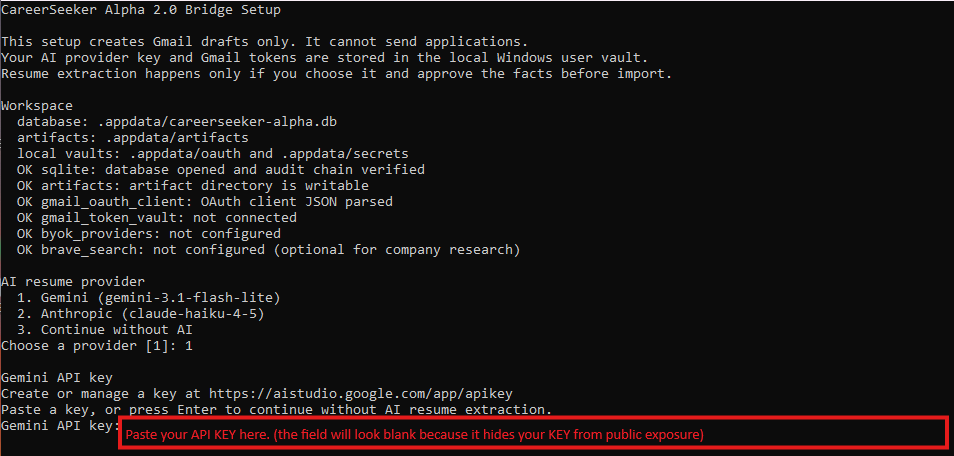Click the 'OK brave_search: not configured' line

(269, 250)
